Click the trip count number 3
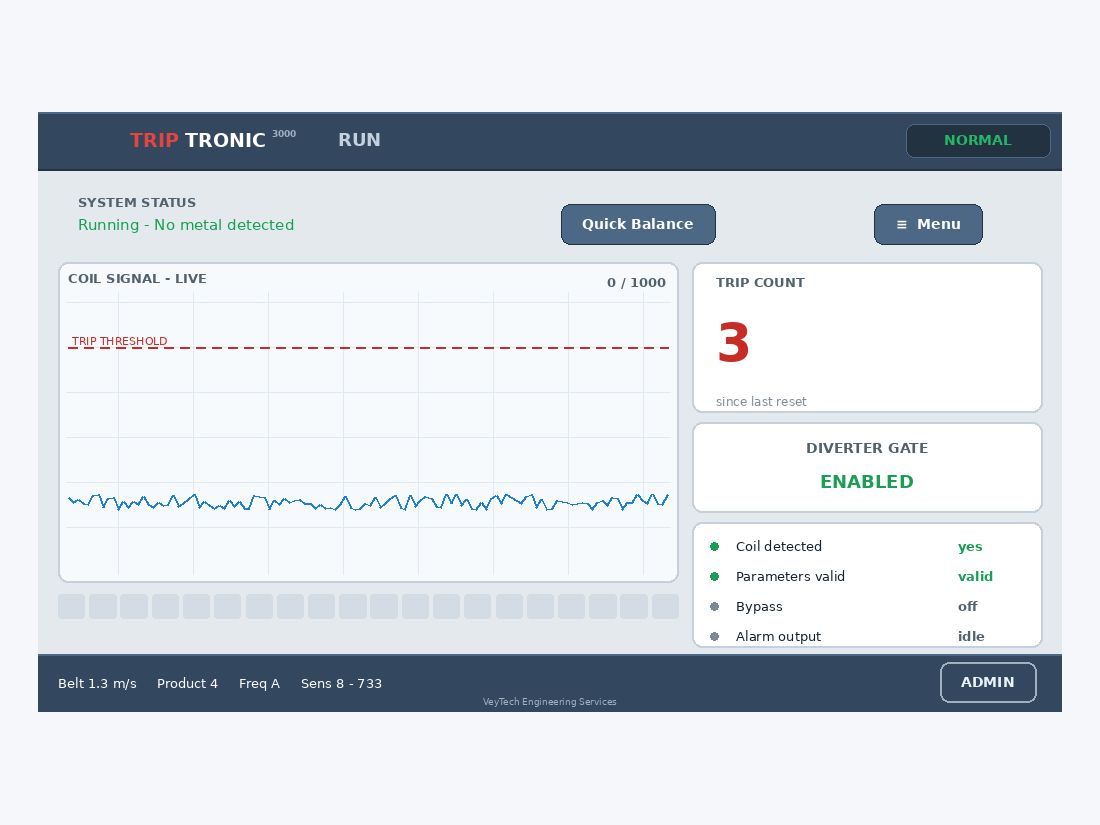This screenshot has width=1100, height=825. click(734, 342)
